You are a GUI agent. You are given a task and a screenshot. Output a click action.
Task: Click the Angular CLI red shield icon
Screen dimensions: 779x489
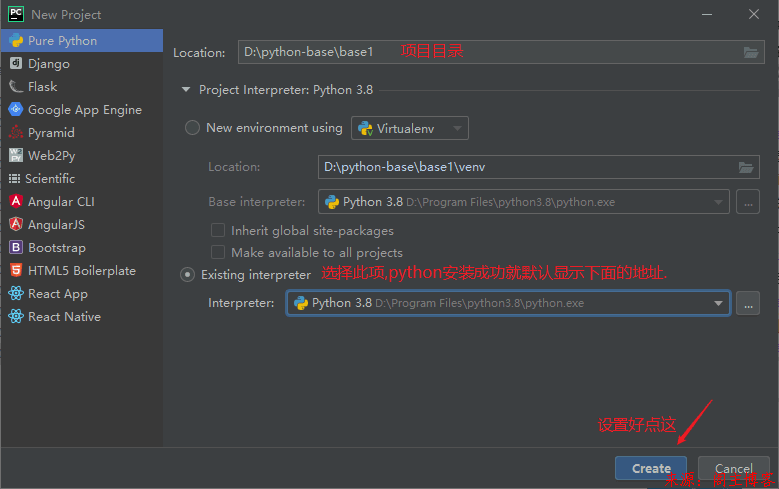click(16, 201)
